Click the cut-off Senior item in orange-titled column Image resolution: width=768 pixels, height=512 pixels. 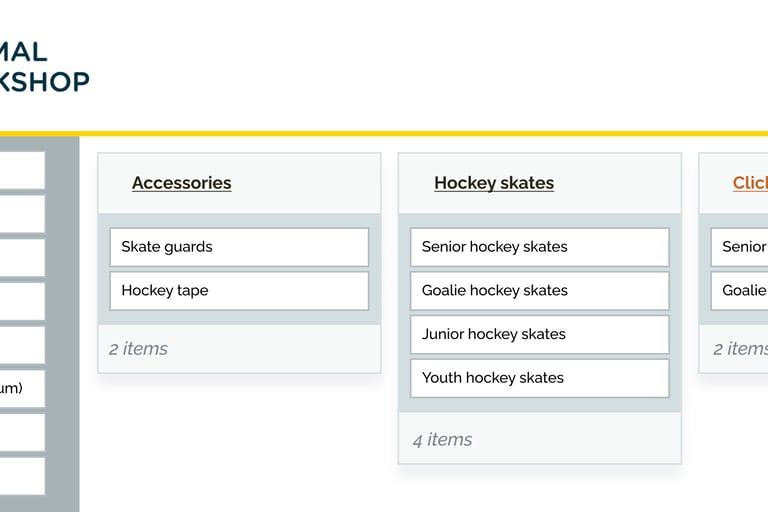coord(740,247)
